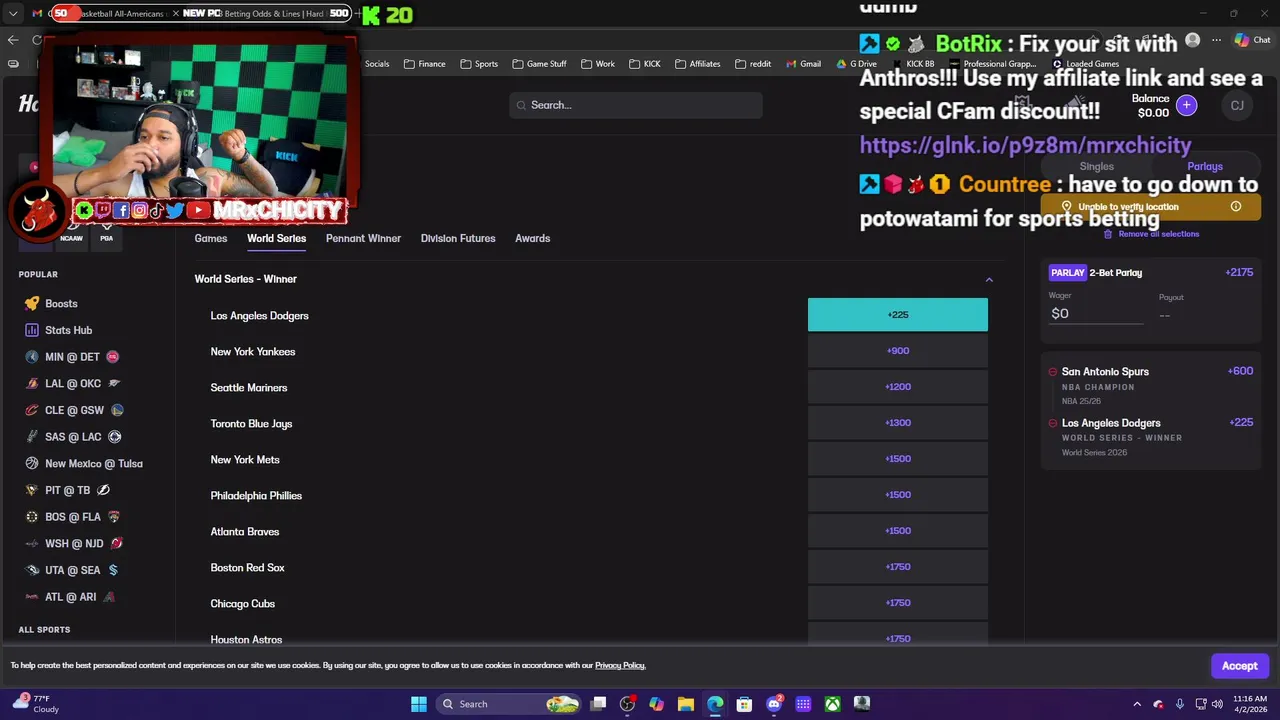Image resolution: width=1280 pixels, height=720 pixels.
Task: Select Atlanta Braves +1500 odds
Action: point(898,531)
